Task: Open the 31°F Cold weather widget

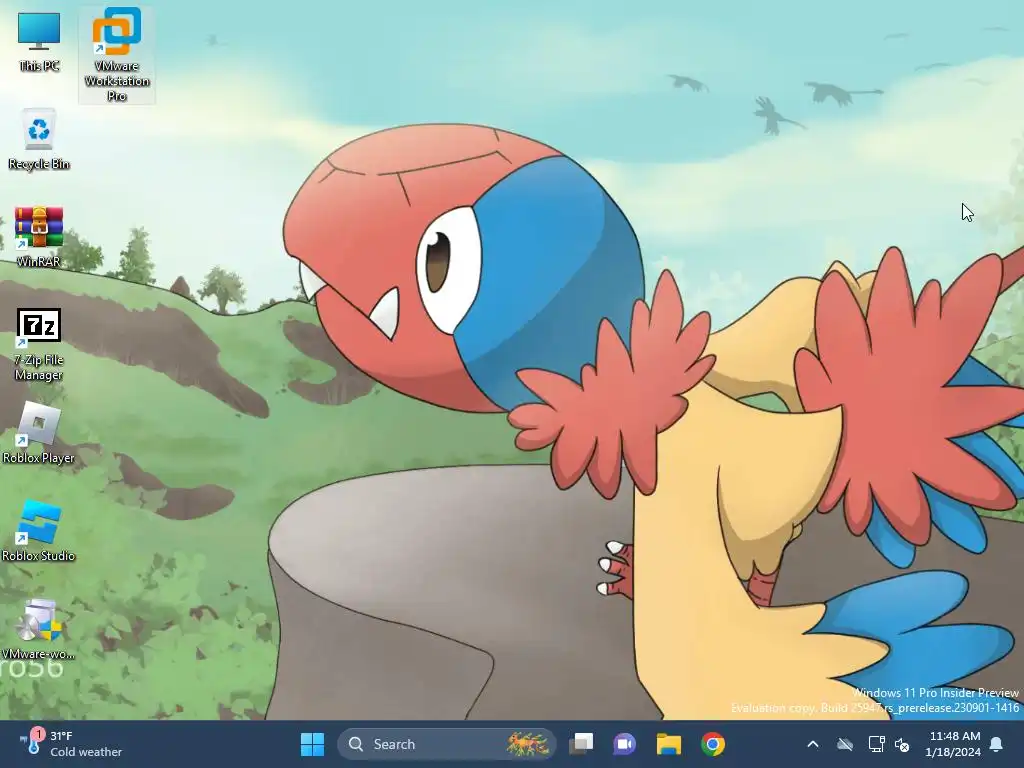Action: [70, 744]
